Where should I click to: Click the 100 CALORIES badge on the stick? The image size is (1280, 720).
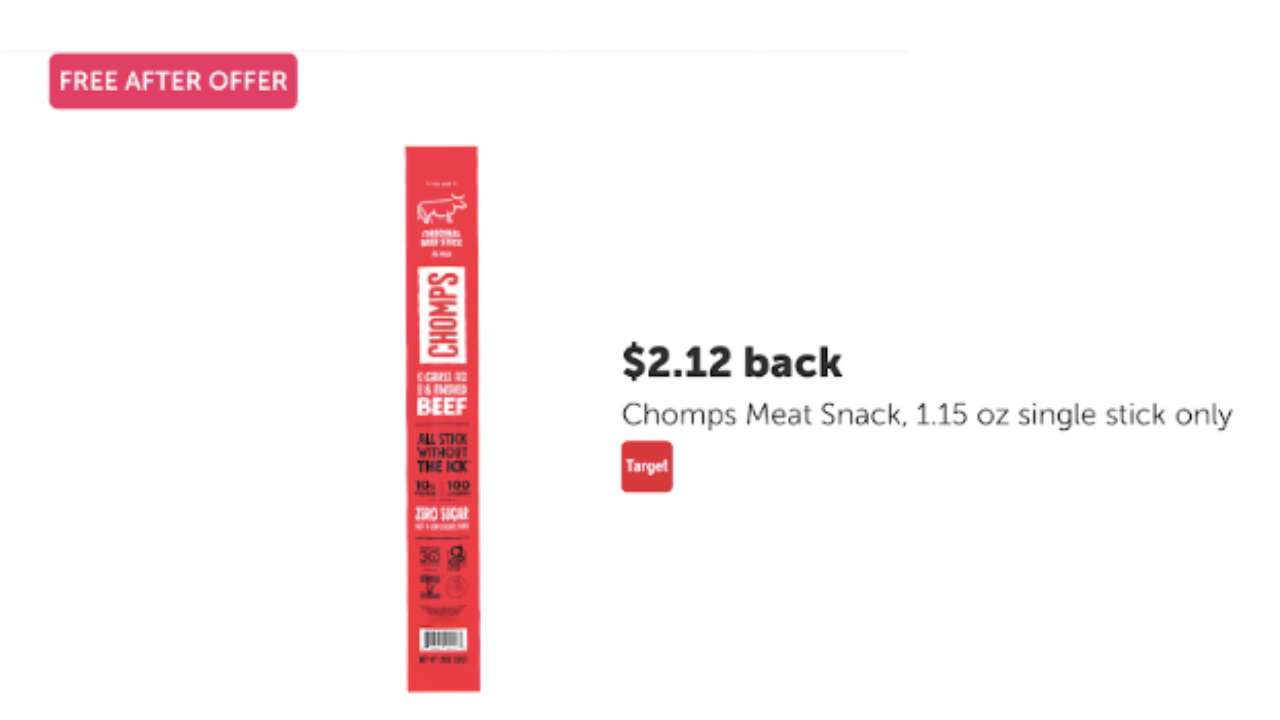point(458,487)
